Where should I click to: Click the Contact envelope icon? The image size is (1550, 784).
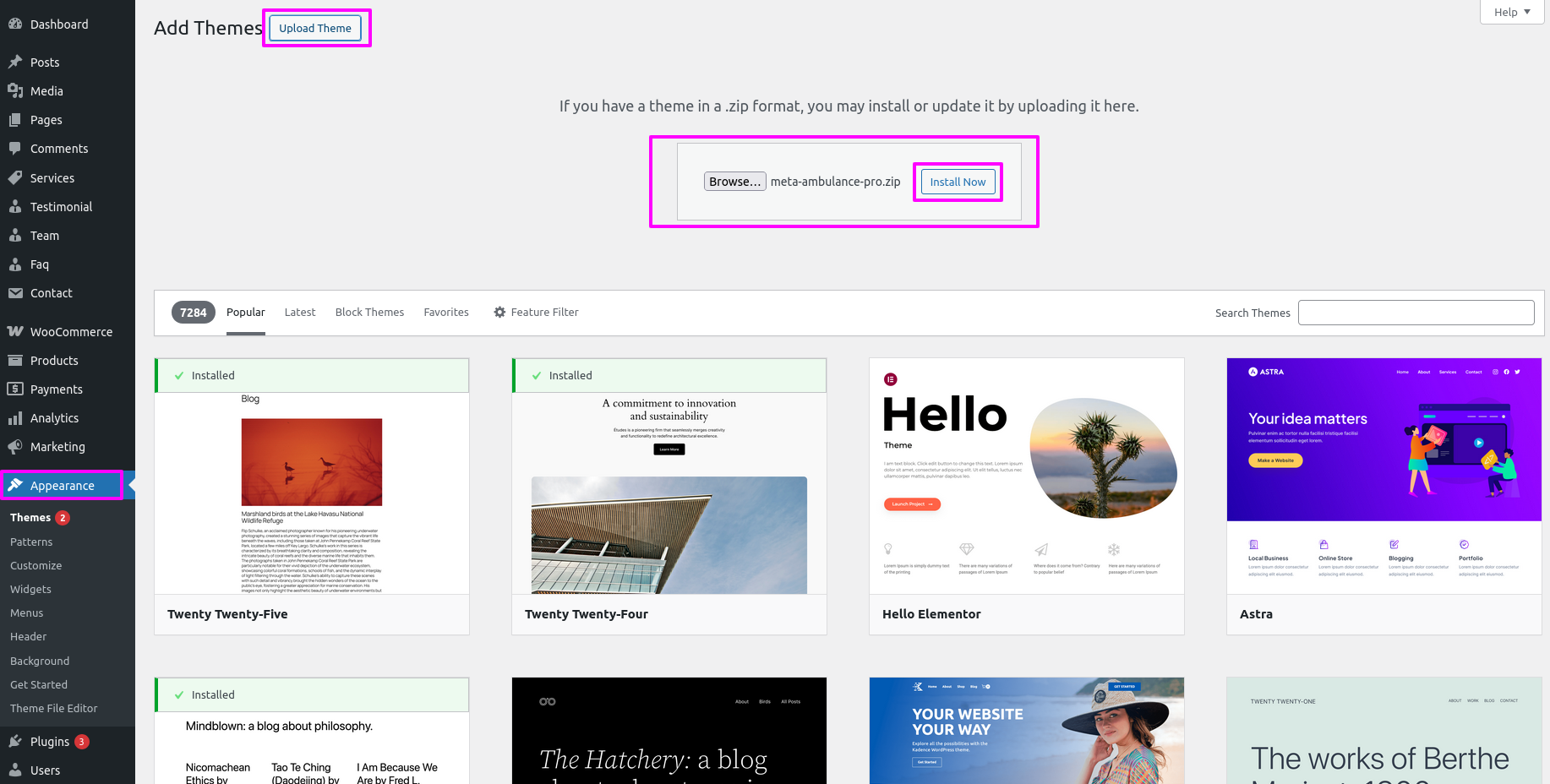click(x=15, y=293)
